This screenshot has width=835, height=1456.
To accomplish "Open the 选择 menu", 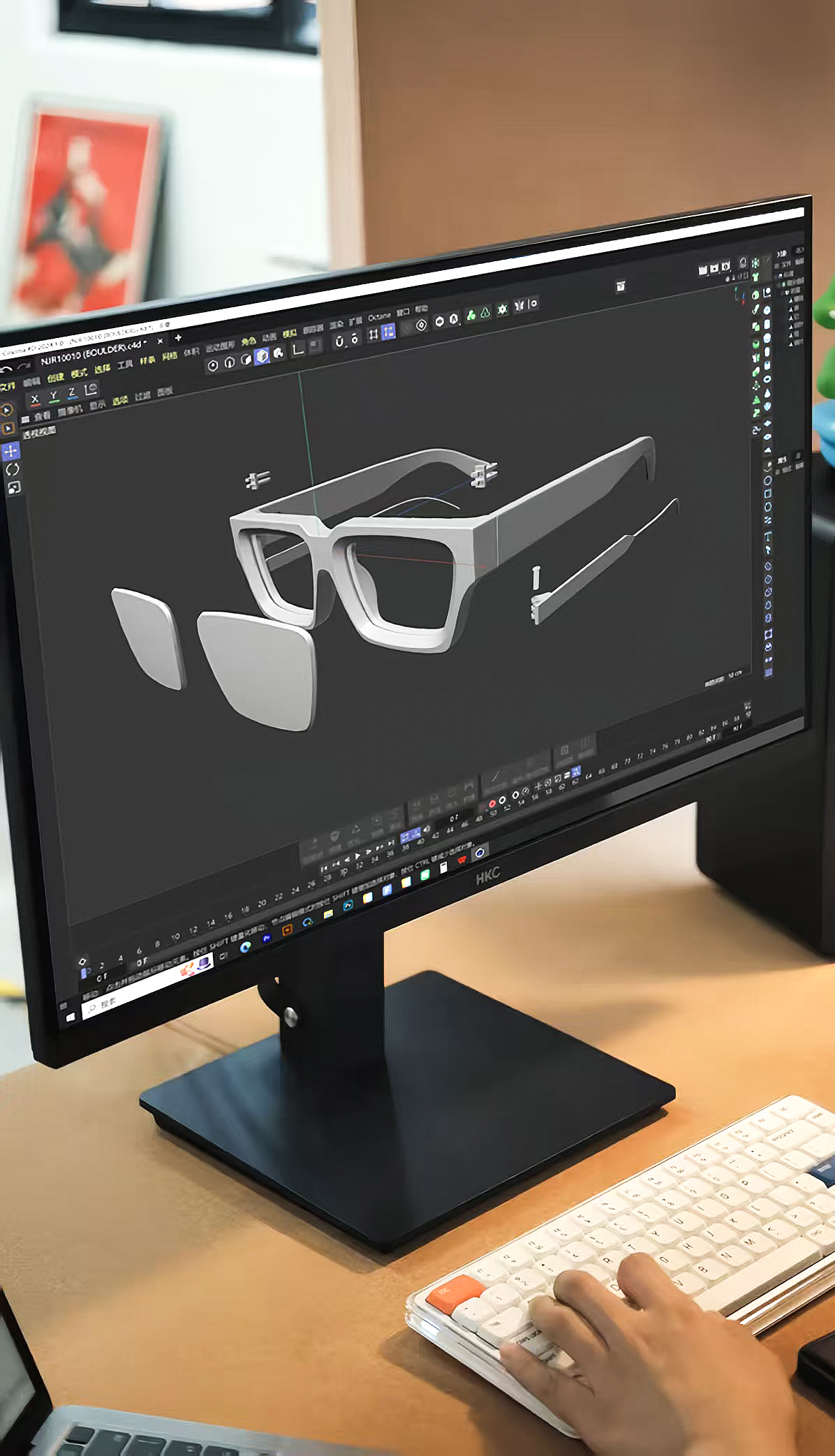I will click(x=102, y=368).
